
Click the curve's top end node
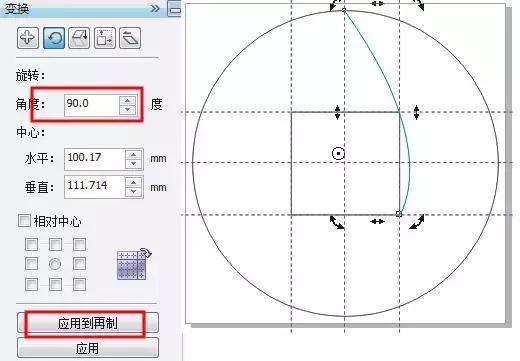(344, 10)
